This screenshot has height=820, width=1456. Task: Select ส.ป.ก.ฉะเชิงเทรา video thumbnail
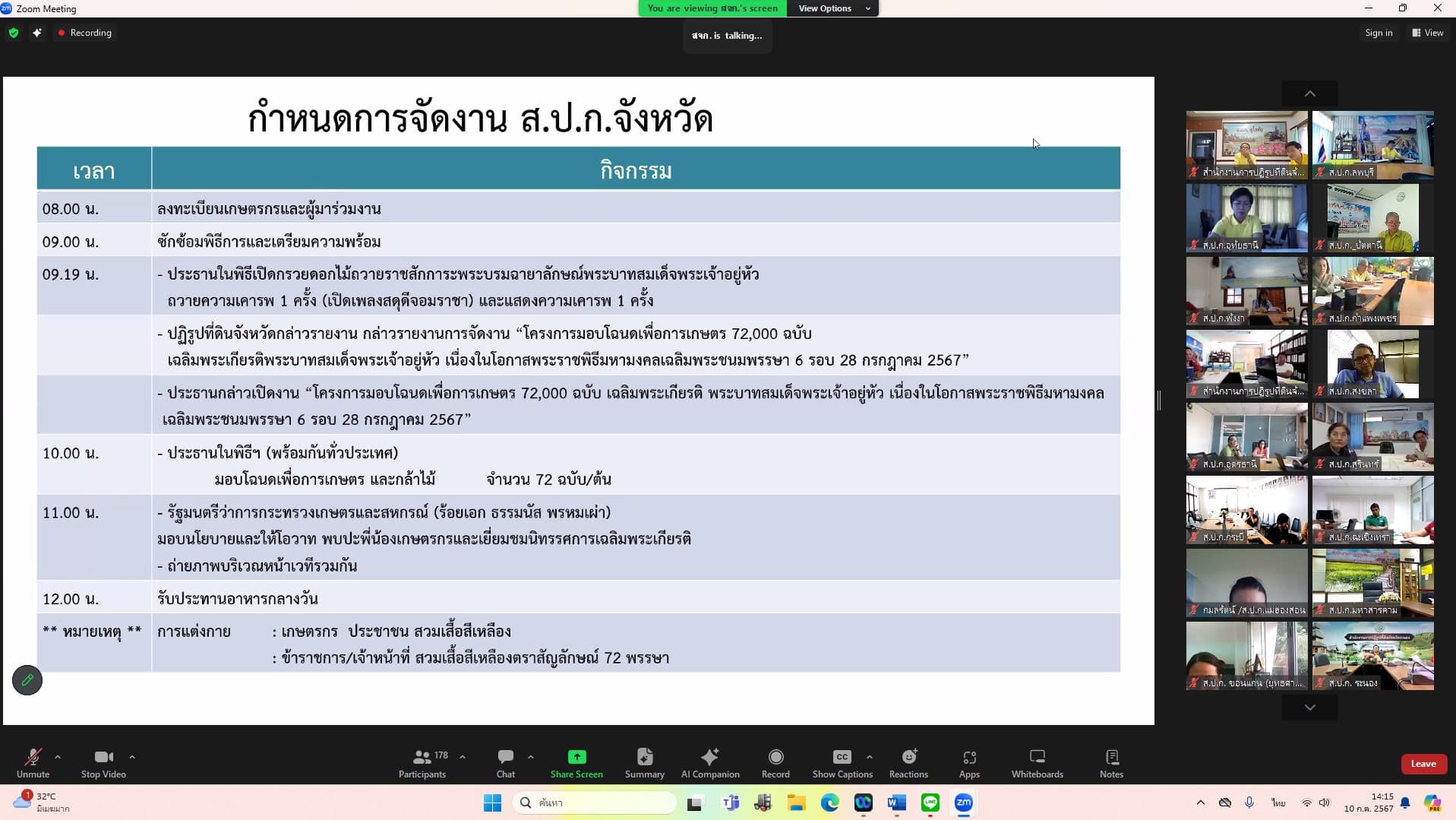point(1372,510)
